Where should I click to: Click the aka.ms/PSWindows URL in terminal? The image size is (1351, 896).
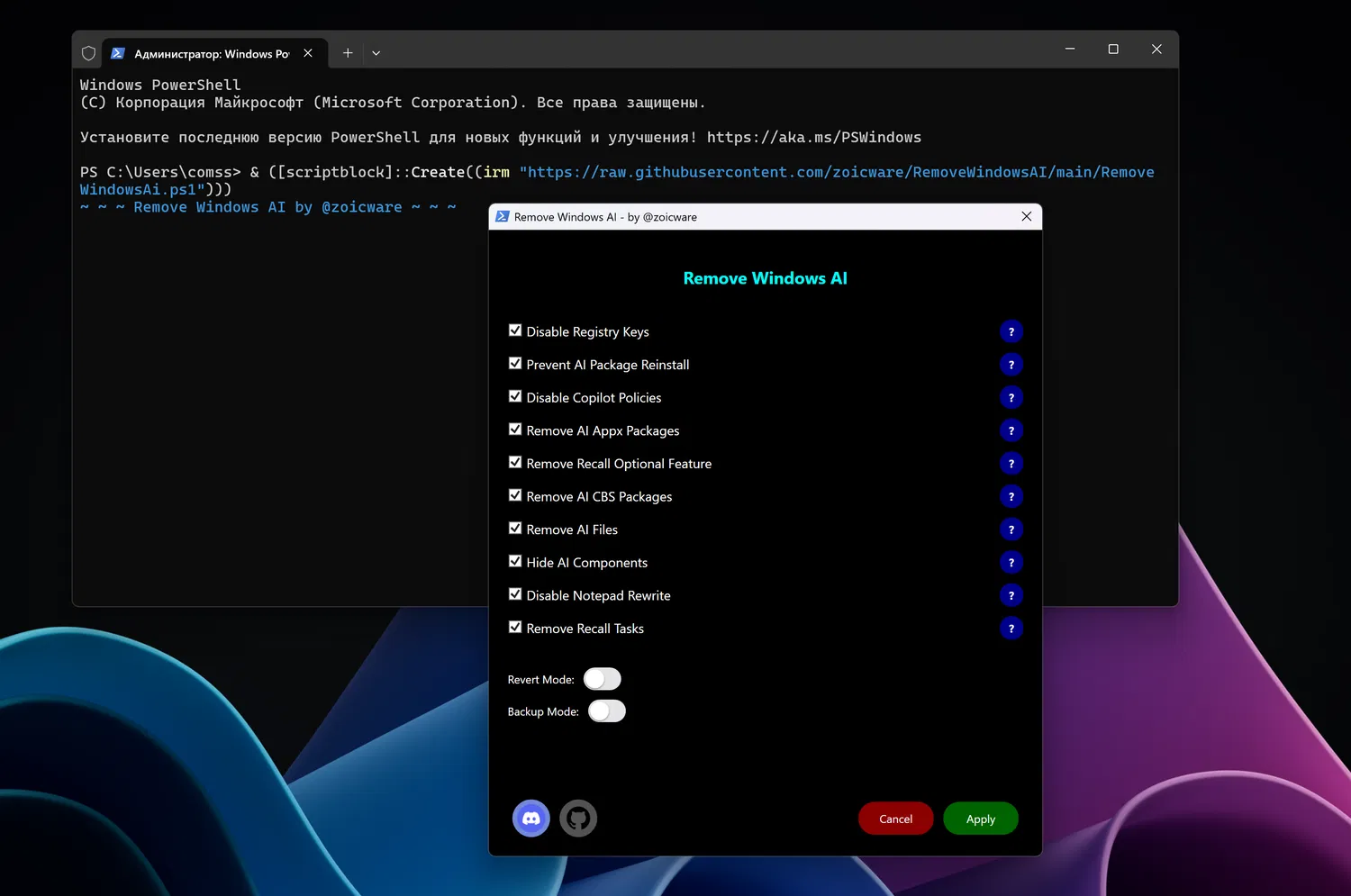point(814,138)
